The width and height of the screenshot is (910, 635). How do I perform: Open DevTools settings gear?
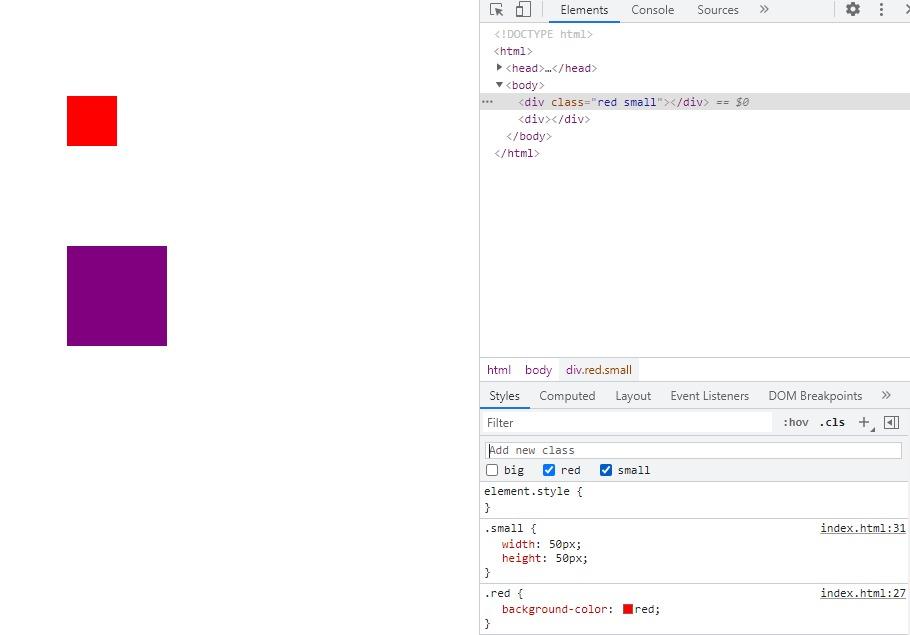pyautogui.click(x=853, y=9)
